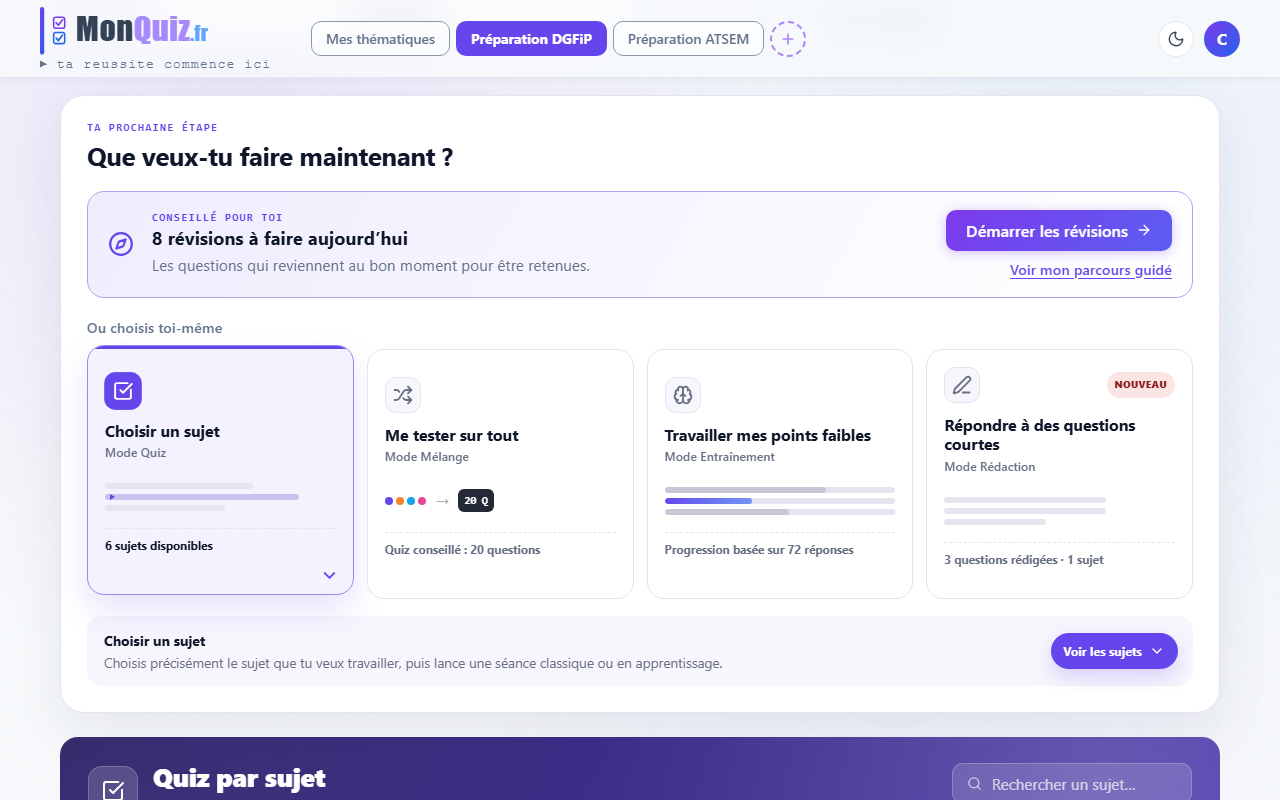Open the Voir mon parcours guidé link

(1091, 270)
